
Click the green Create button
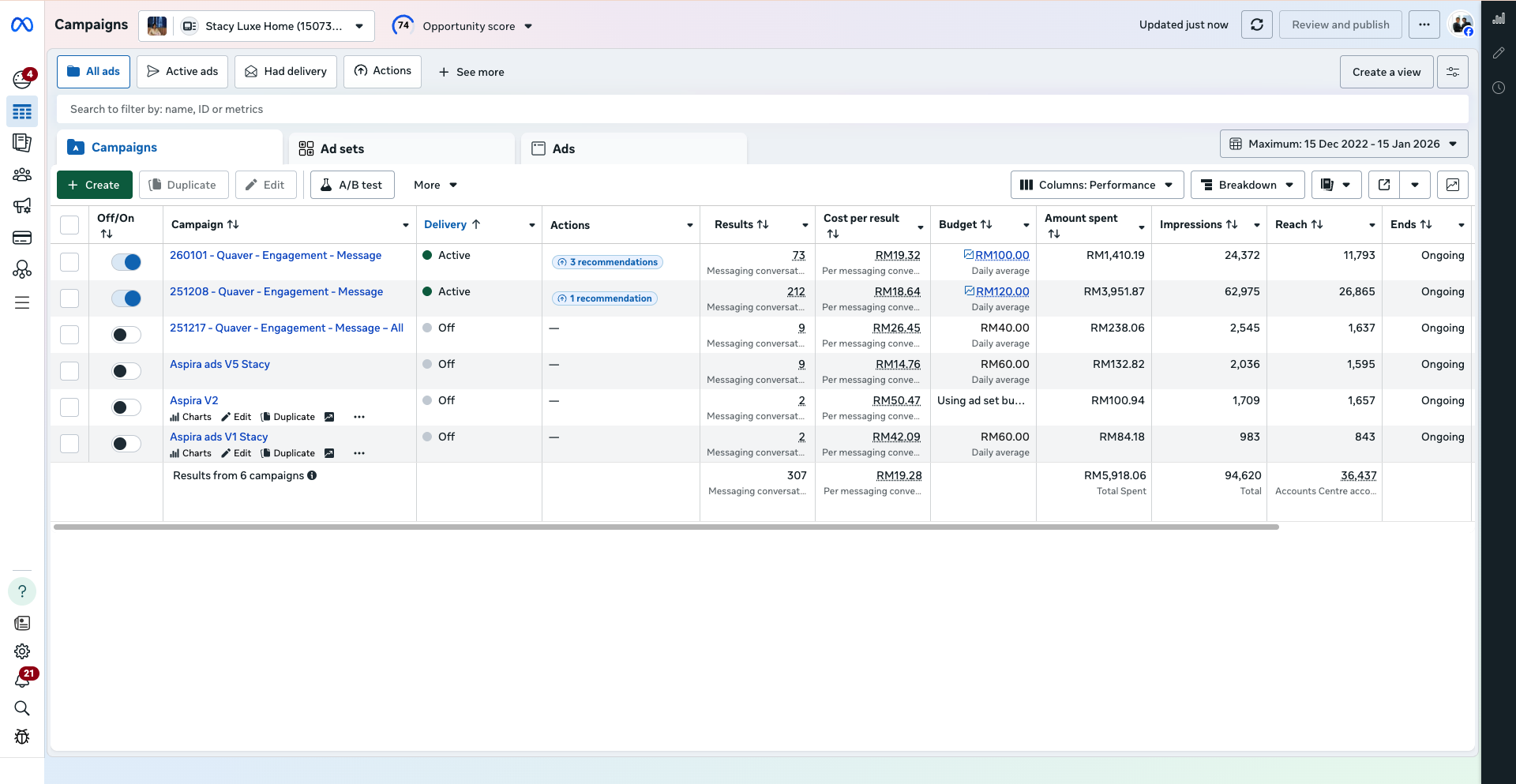click(95, 185)
